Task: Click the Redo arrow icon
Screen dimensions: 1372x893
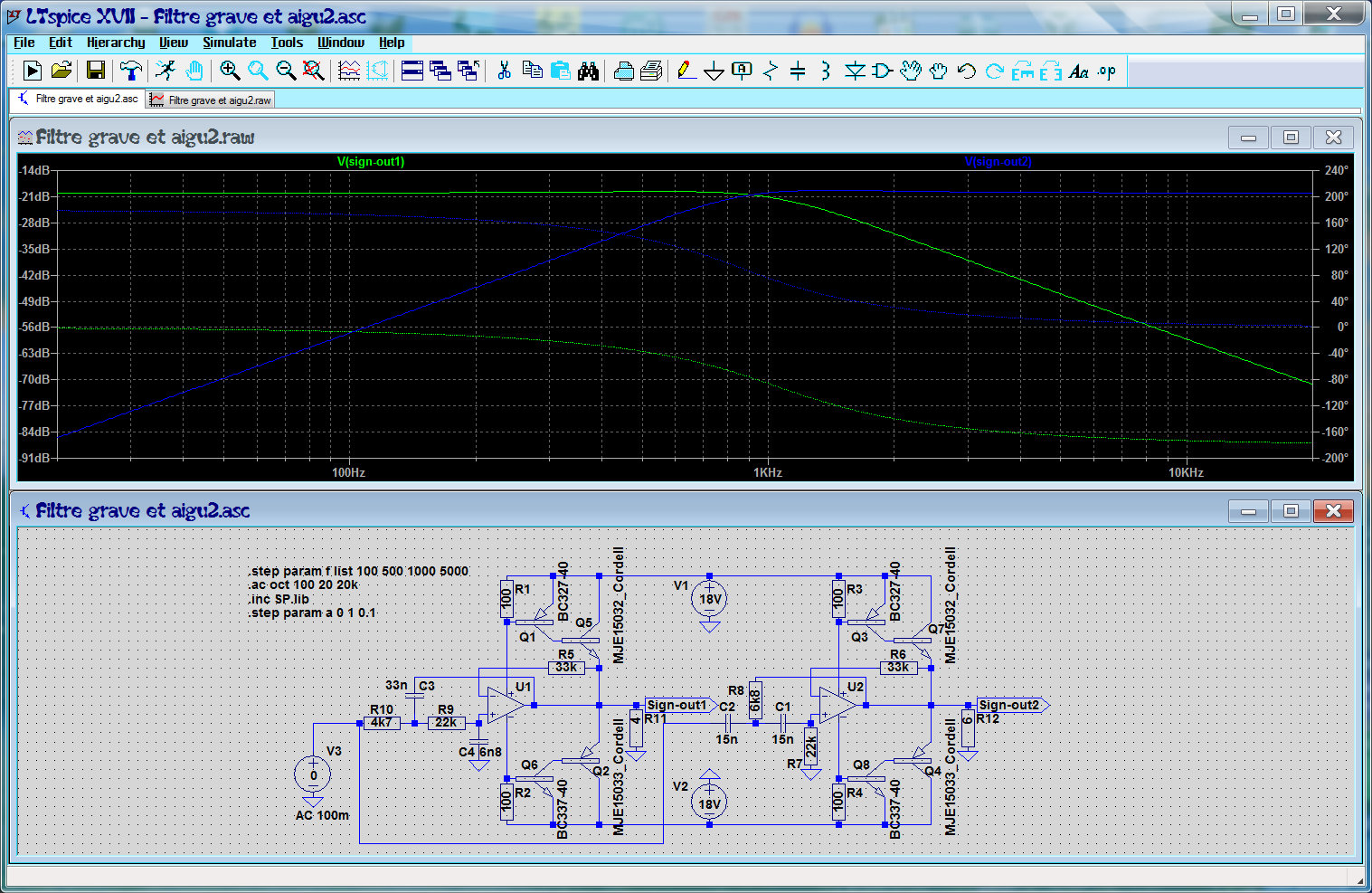Action: [x=994, y=71]
